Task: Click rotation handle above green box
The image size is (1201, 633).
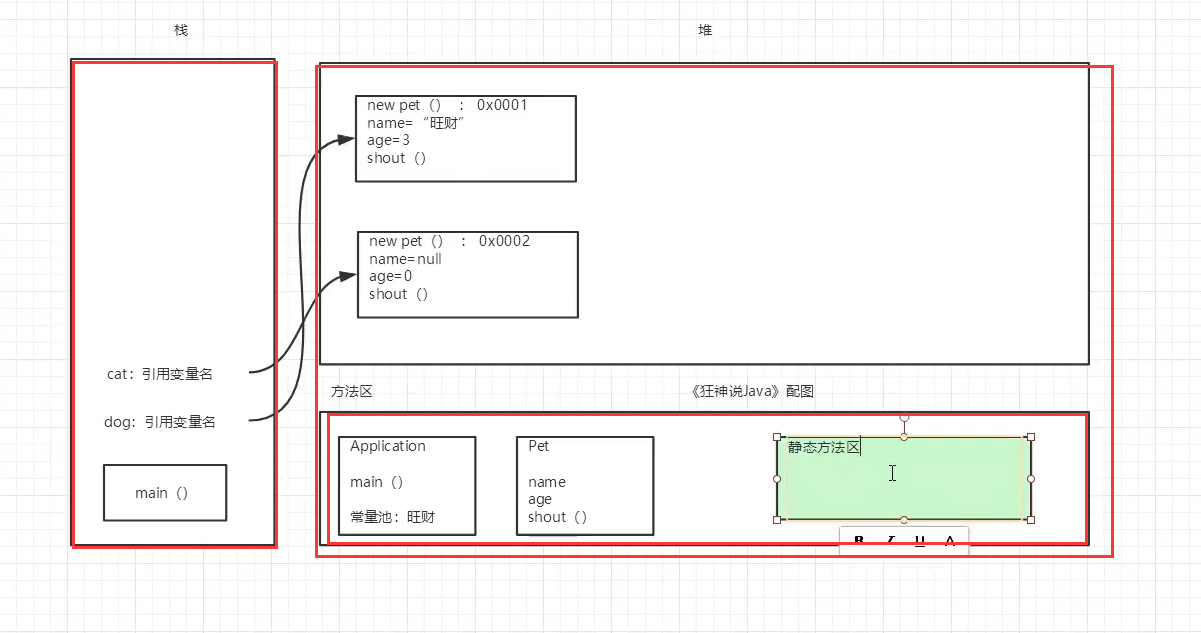Action: (x=904, y=417)
